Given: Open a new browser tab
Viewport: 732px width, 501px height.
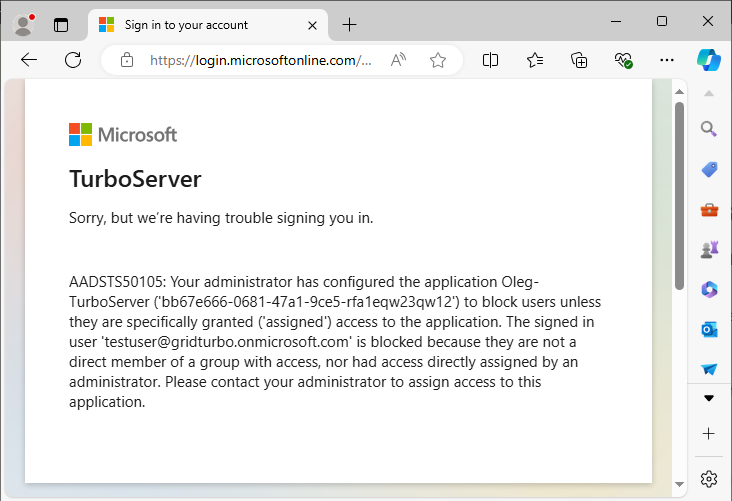Looking at the screenshot, I should click(x=349, y=24).
